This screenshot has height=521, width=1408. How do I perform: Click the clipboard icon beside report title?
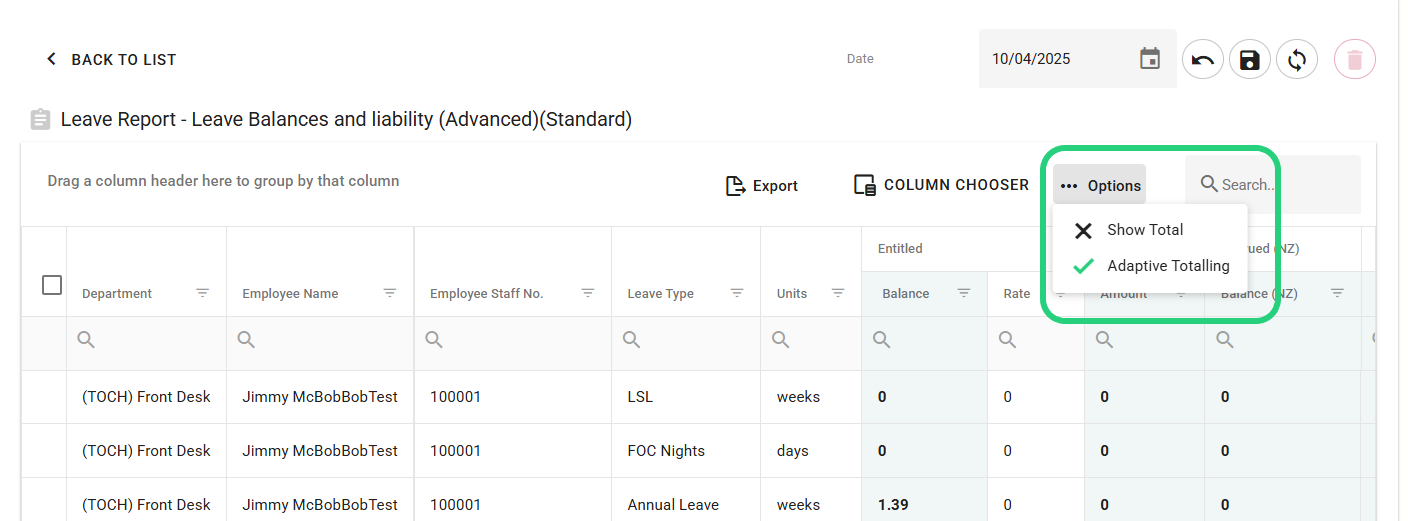coord(40,120)
